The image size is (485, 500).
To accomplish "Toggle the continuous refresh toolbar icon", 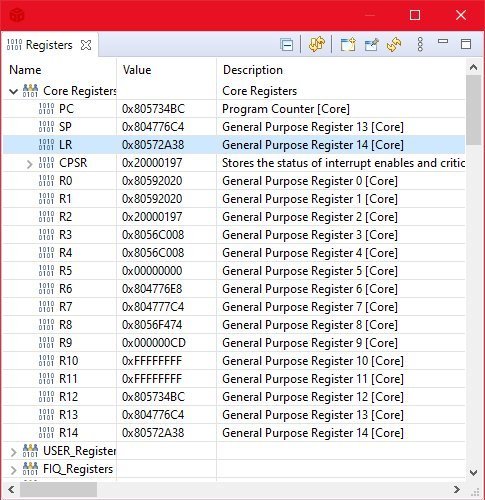I will (316, 44).
